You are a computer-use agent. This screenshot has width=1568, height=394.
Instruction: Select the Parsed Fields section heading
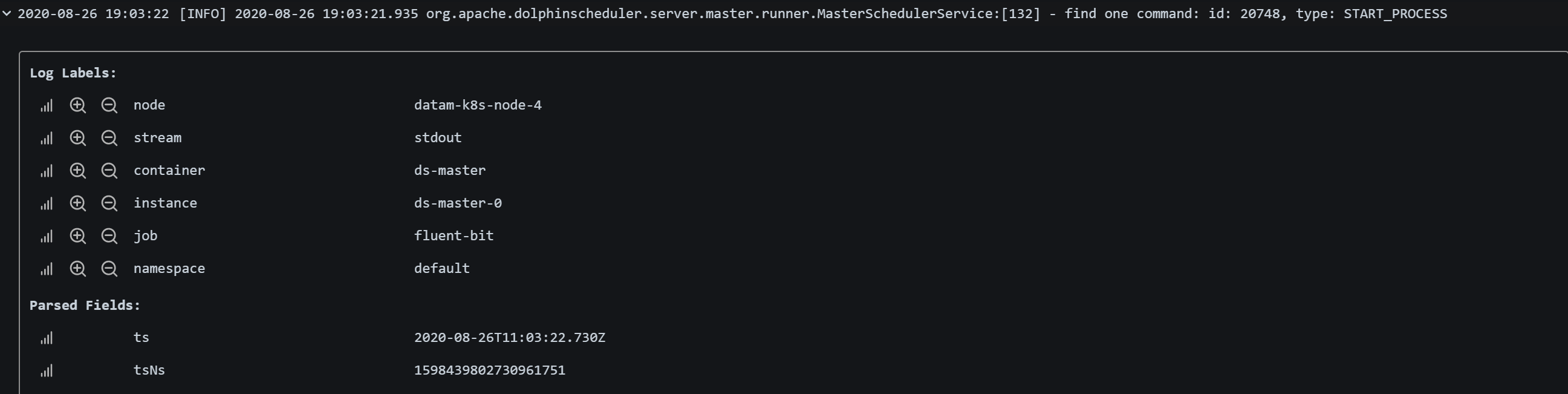[x=85, y=305]
